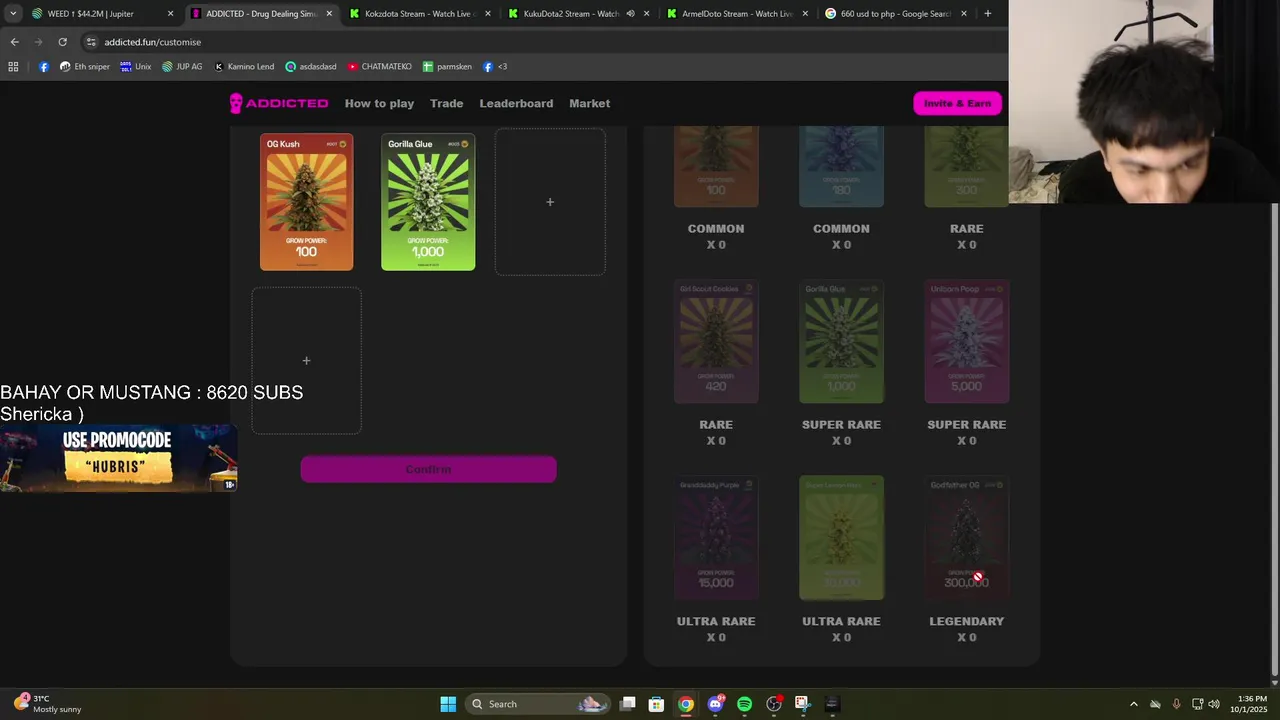View site information icon in address bar
Screen dimensions: 1280x720
point(91,42)
